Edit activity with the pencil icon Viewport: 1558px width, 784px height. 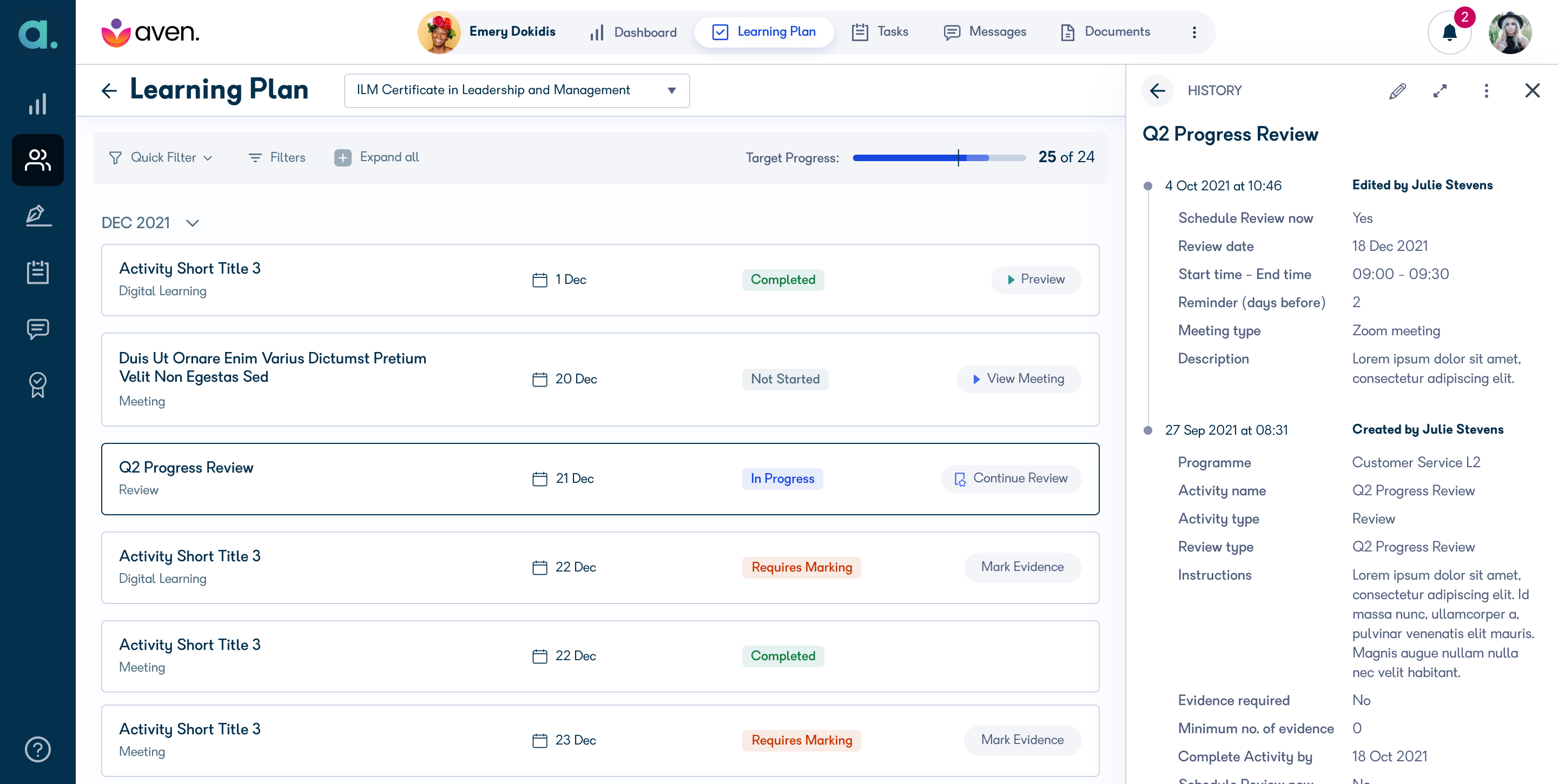pos(1397,91)
